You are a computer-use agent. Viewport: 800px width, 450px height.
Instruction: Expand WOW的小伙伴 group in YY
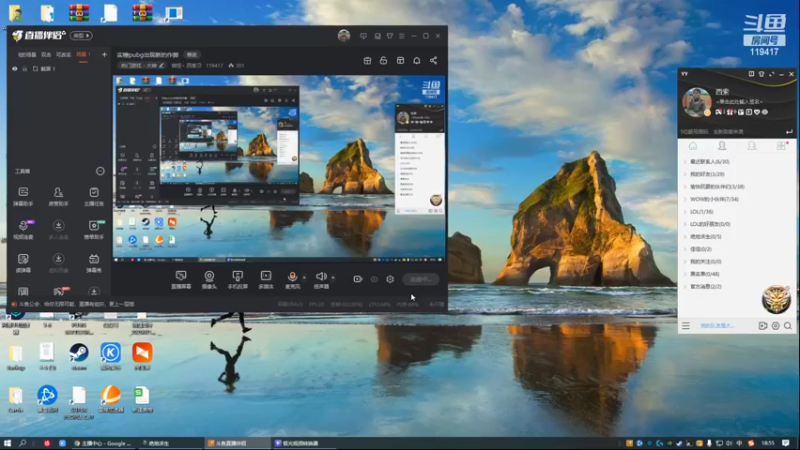[714, 199]
